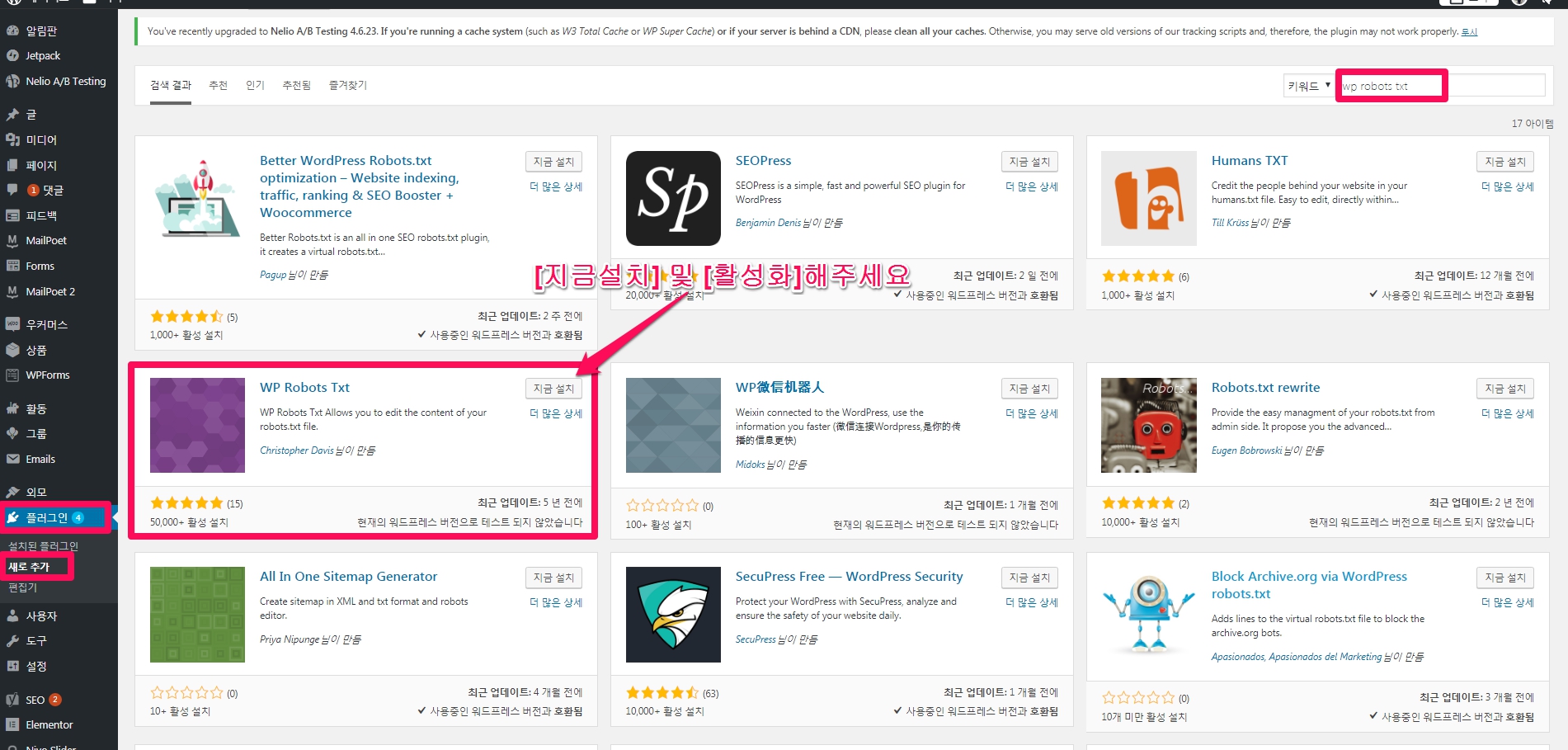1568x750 pixels.
Task: Open the Robots.txt rewrite plugin title link
Action: [1265, 388]
